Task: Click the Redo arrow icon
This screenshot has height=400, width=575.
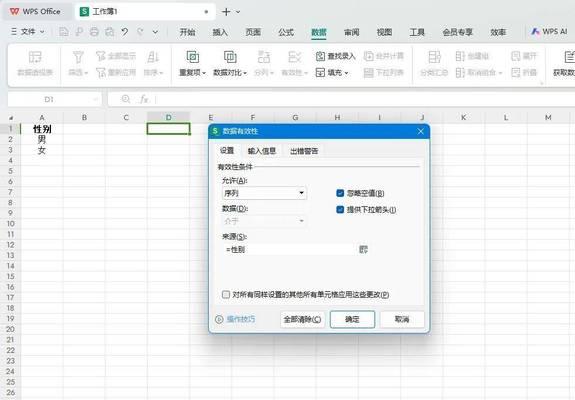Action: (x=140, y=32)
